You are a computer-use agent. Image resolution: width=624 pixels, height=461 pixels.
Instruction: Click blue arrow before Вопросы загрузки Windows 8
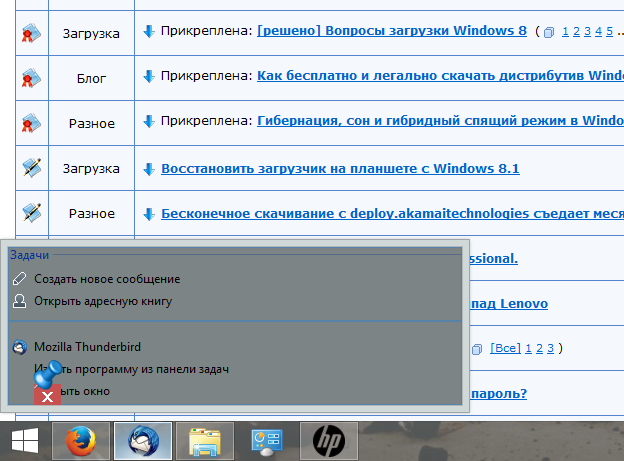(x=149, y=31)
